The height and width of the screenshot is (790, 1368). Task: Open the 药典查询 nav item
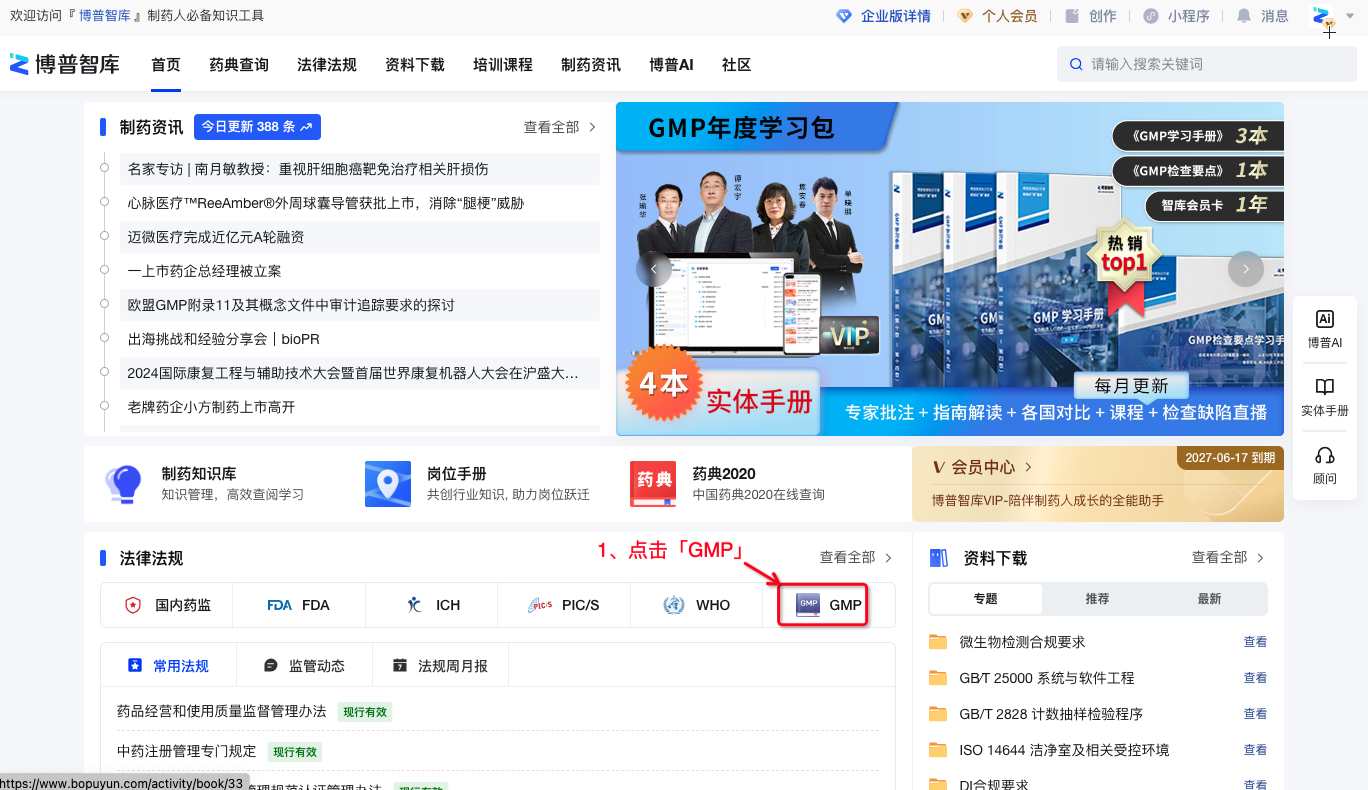(x=239, y=65)
